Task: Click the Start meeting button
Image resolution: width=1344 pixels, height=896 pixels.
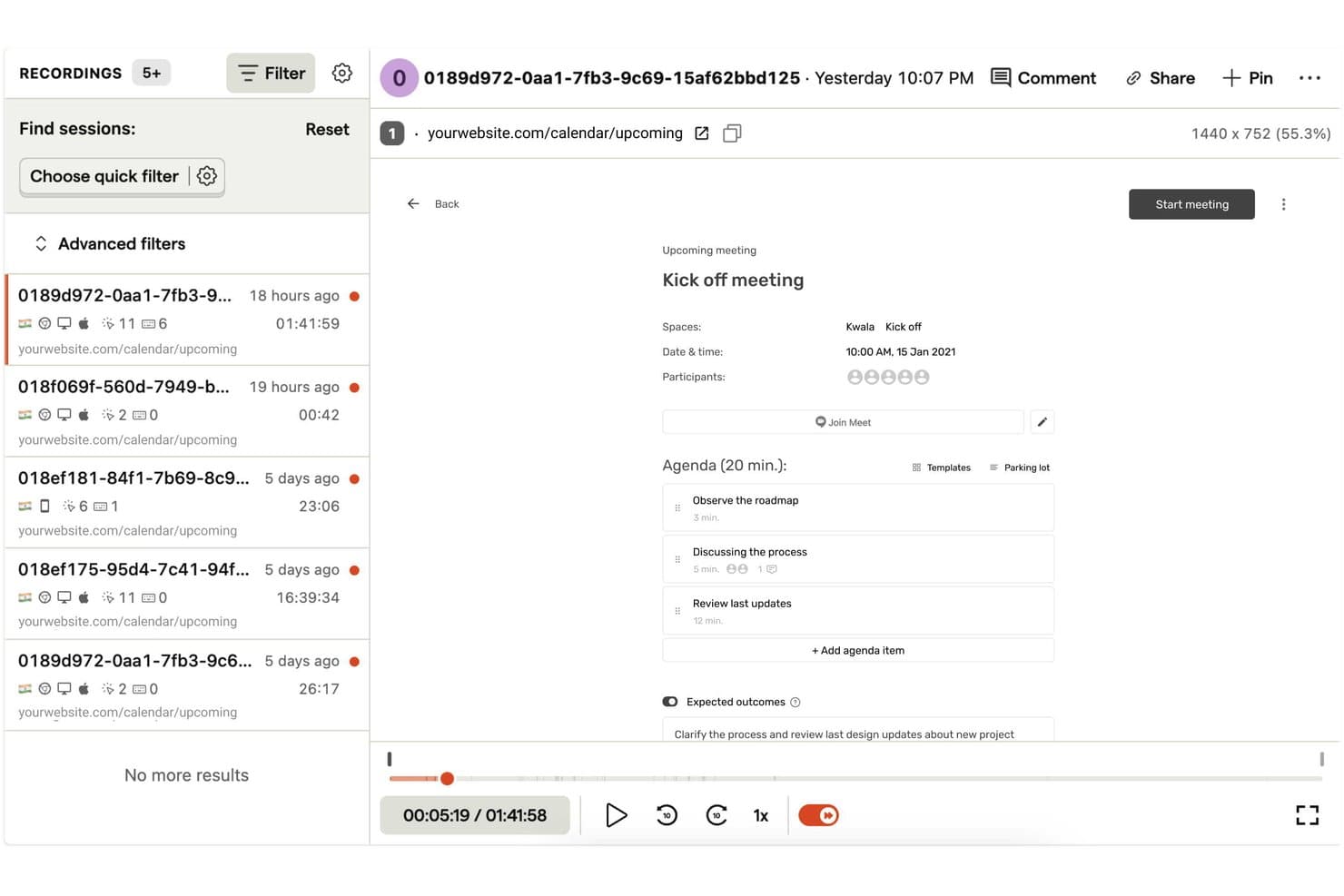Action: click(1191, 204)
